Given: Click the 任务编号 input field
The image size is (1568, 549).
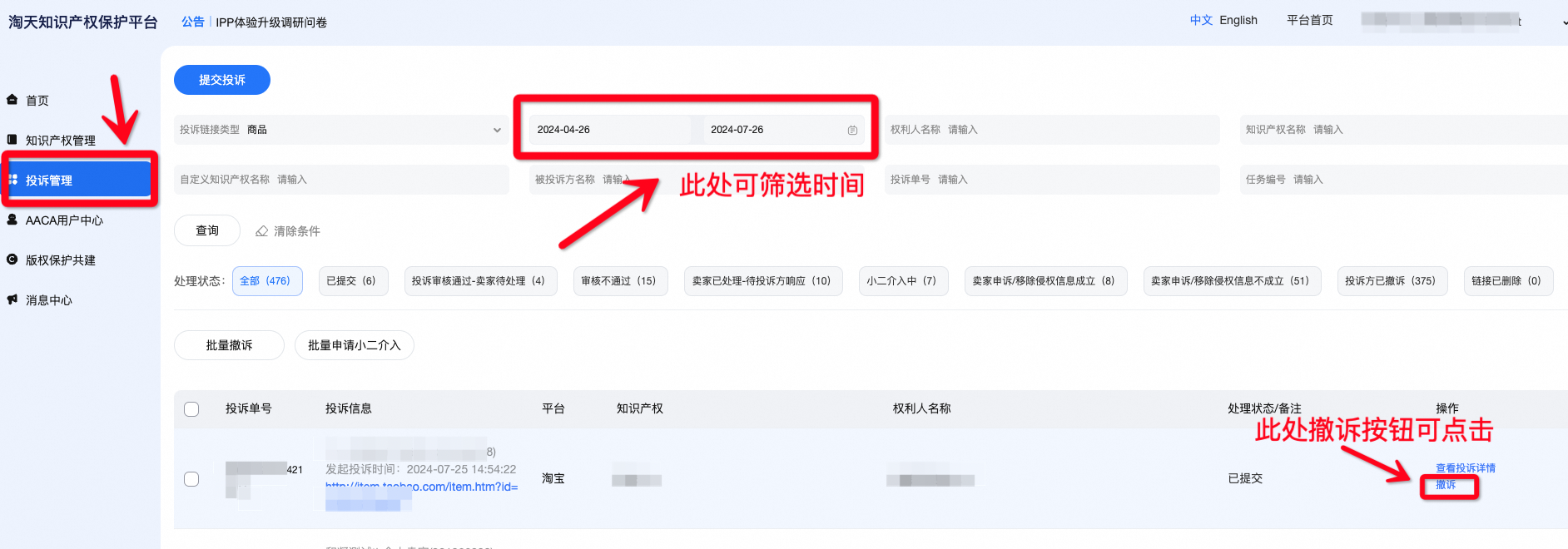Looking at the screenshot, I should click(x=1403, y=180).
